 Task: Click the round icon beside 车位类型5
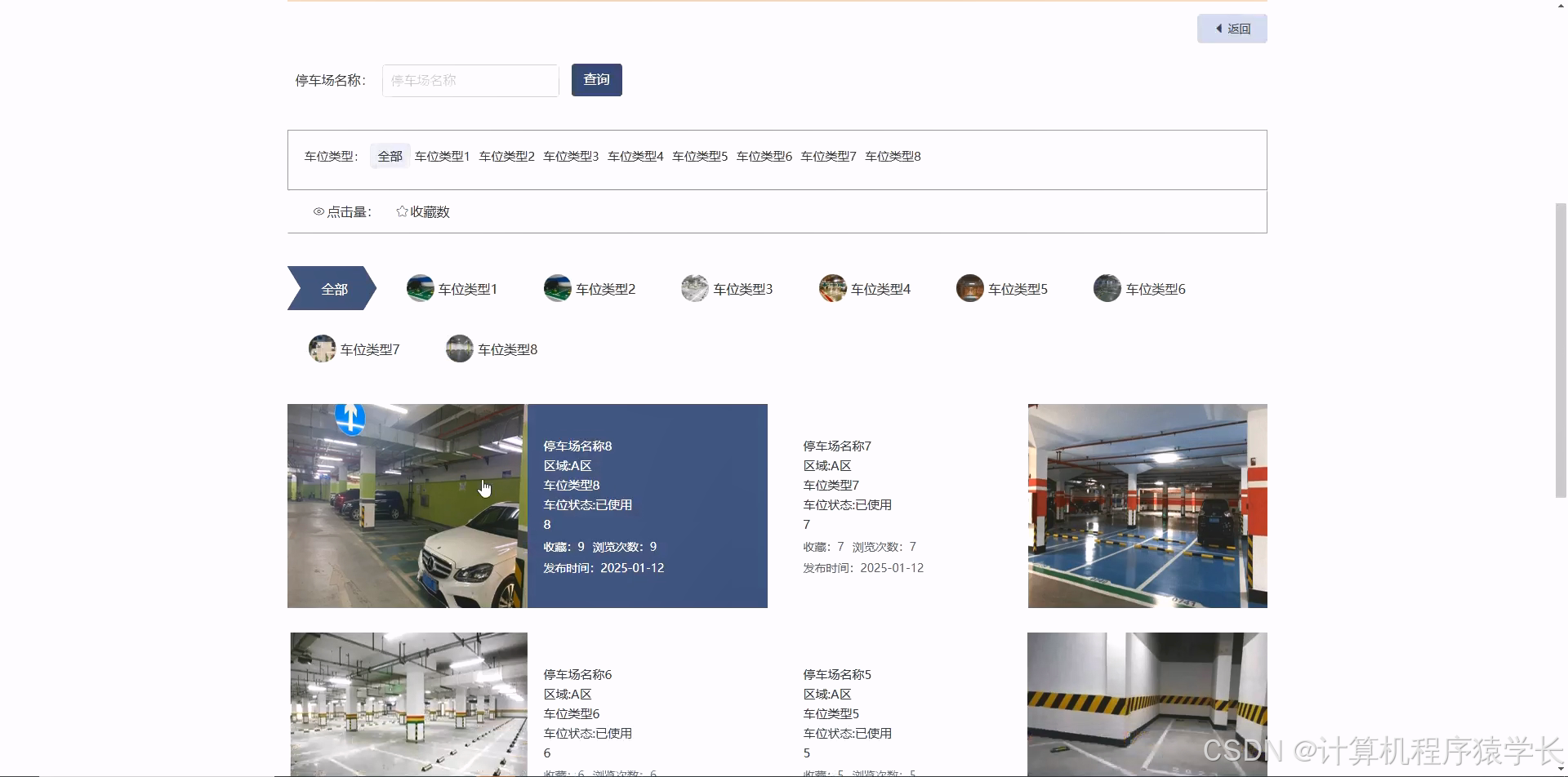pyautogui.click(x=969, y=288)
